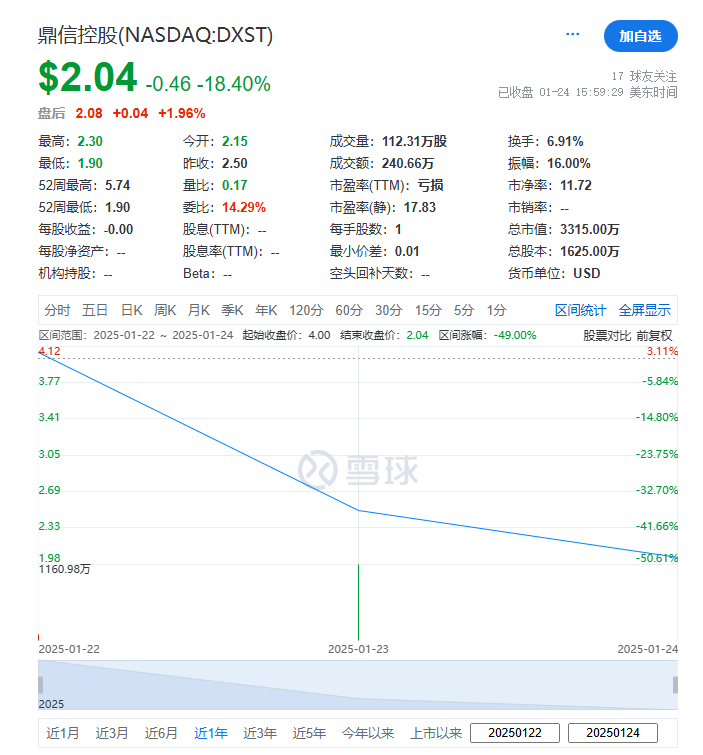Open the three-dot more options menu
The image size is (703, 755).
pyautogui.click(x=572, y=34)
